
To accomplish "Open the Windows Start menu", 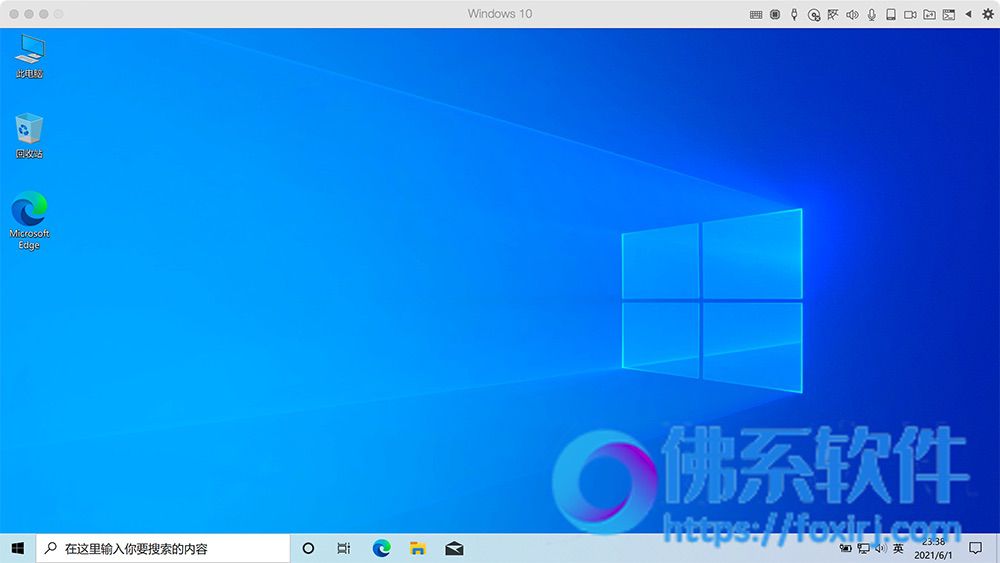I will tap(18, 548).
